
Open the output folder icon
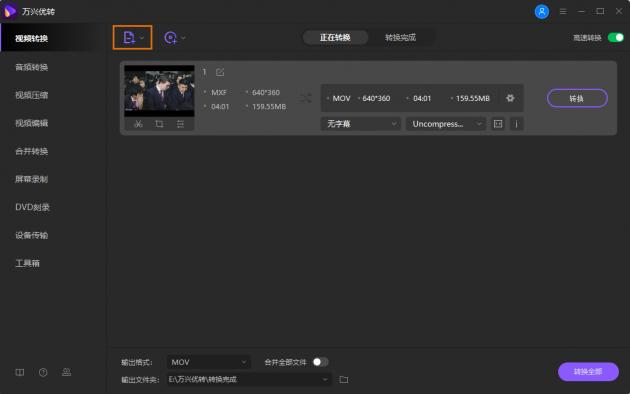click(x=344, y=379)
